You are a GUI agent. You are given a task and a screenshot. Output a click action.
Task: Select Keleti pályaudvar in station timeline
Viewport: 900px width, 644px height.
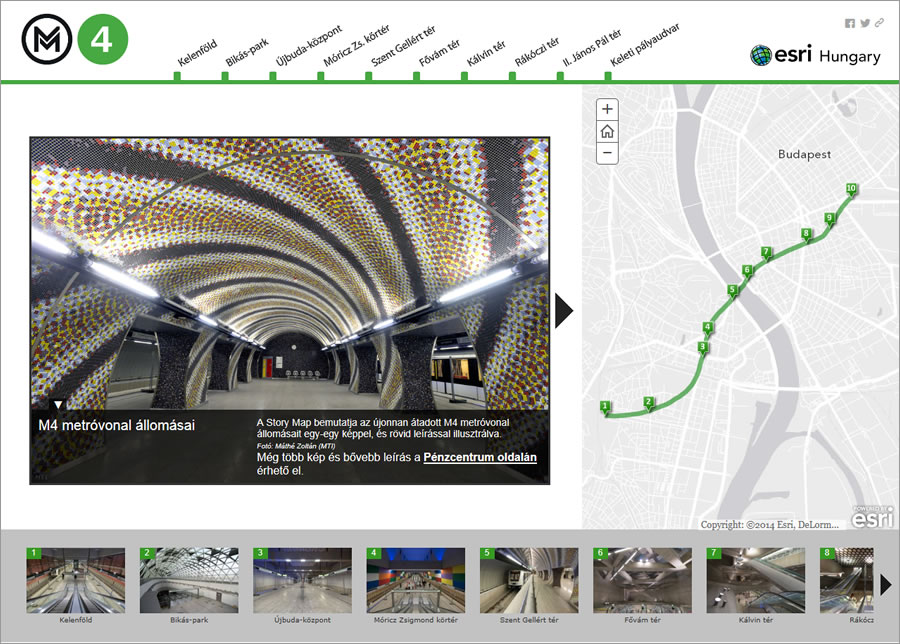tap(644, 50)
